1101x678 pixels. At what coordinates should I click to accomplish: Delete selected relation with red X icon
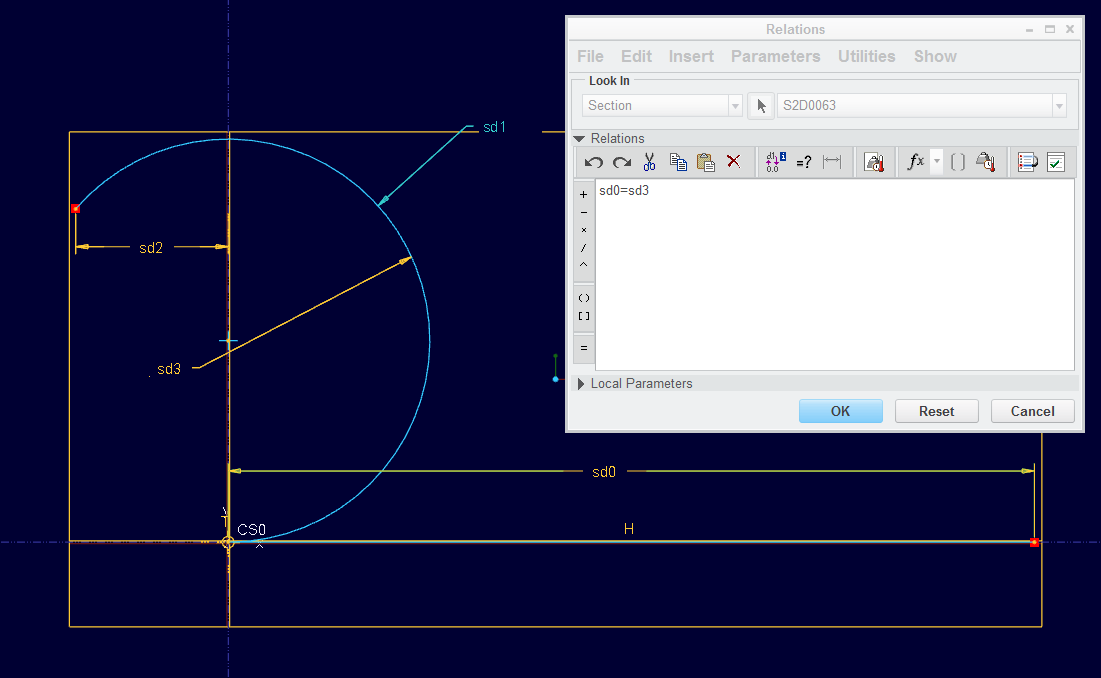(734, 161)
